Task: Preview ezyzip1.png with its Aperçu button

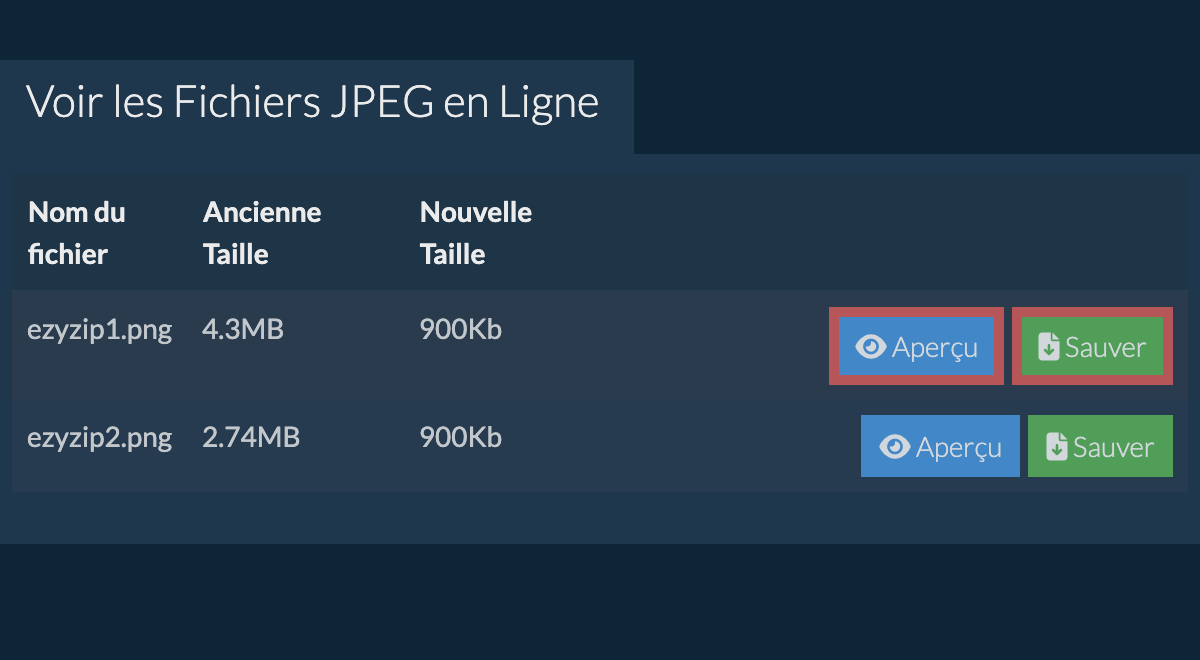Action: (x=916, y=347)
